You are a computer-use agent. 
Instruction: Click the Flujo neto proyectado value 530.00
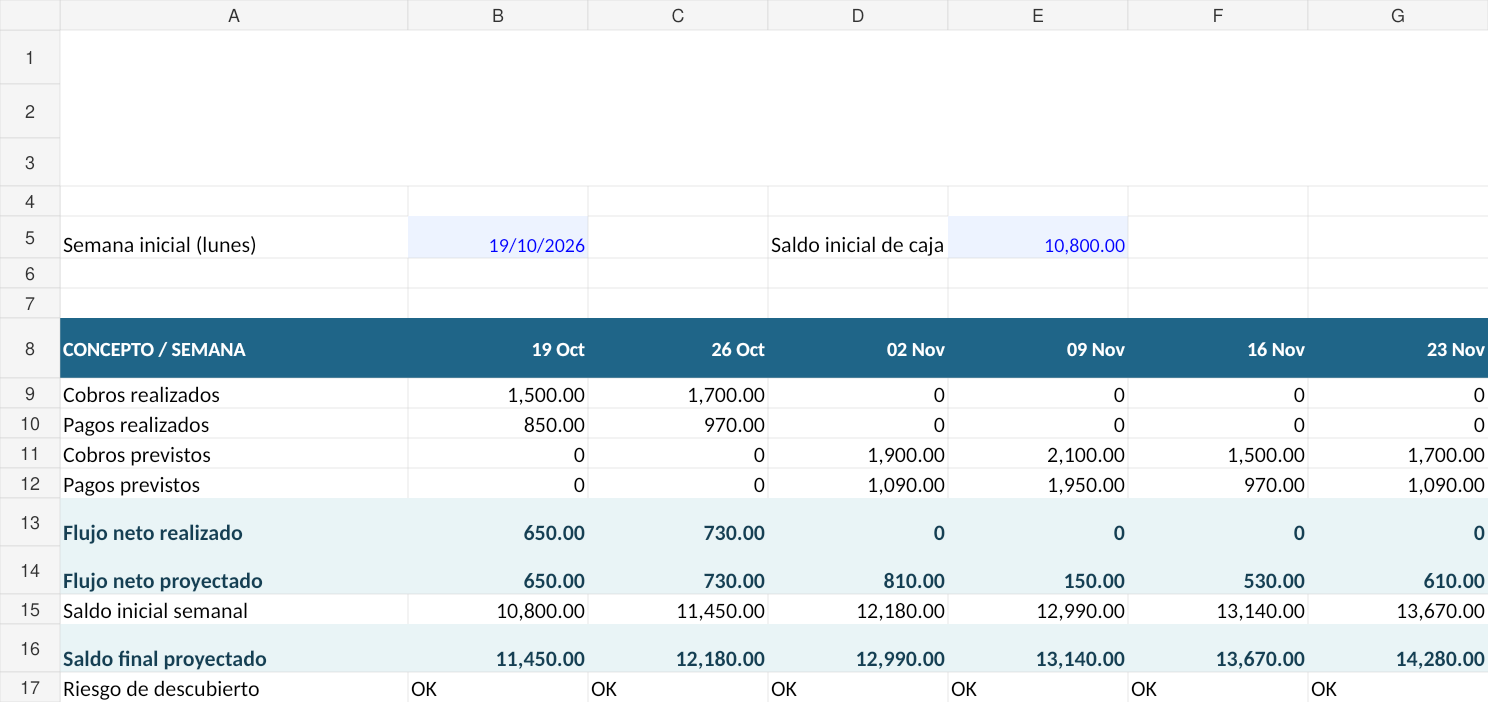[x=1218, y=570]
